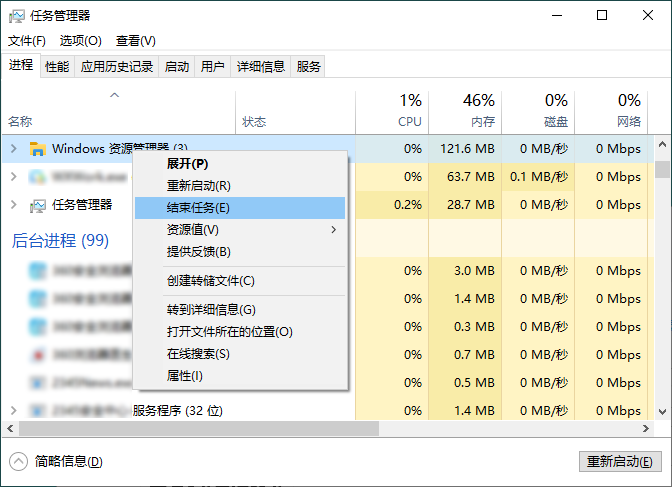
Task: Select the 任务管理器 process name
Action: [x=82, y=205]
